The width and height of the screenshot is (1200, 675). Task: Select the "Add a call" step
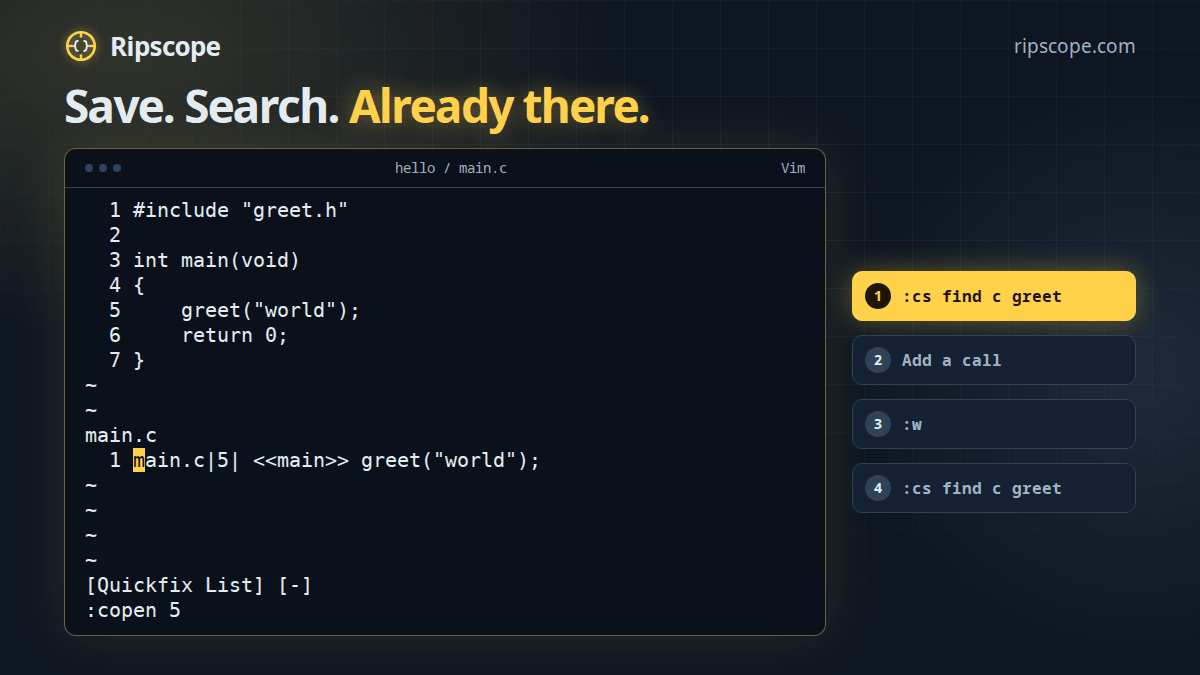tap(994, 360)
